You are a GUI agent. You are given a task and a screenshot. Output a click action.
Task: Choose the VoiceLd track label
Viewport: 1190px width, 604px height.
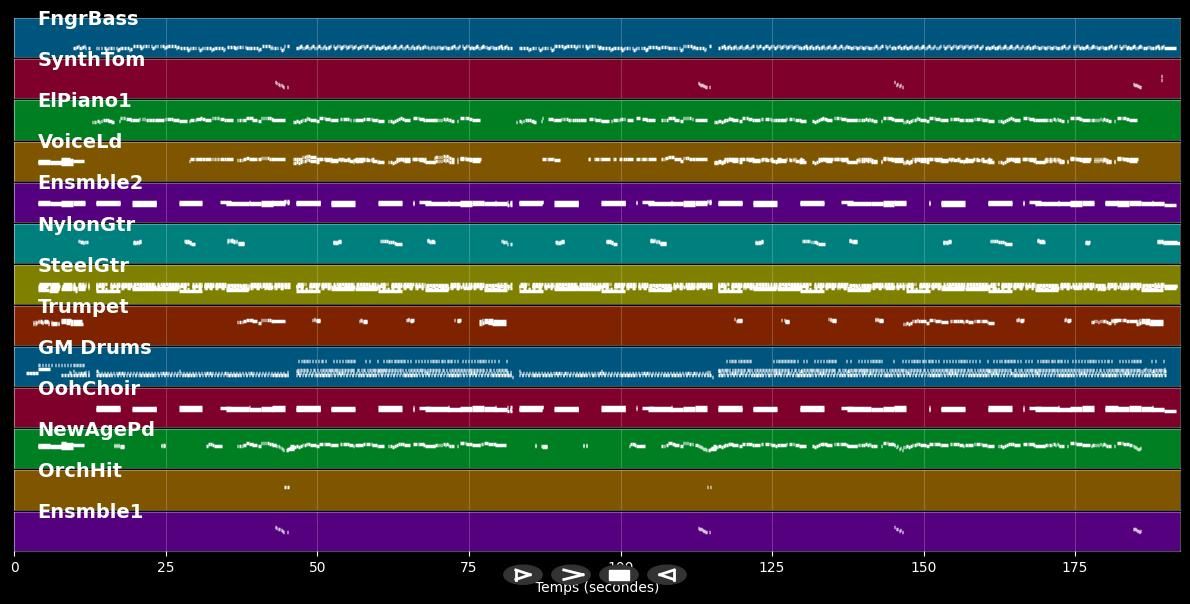pyautogui.click(x=80, y=142)
